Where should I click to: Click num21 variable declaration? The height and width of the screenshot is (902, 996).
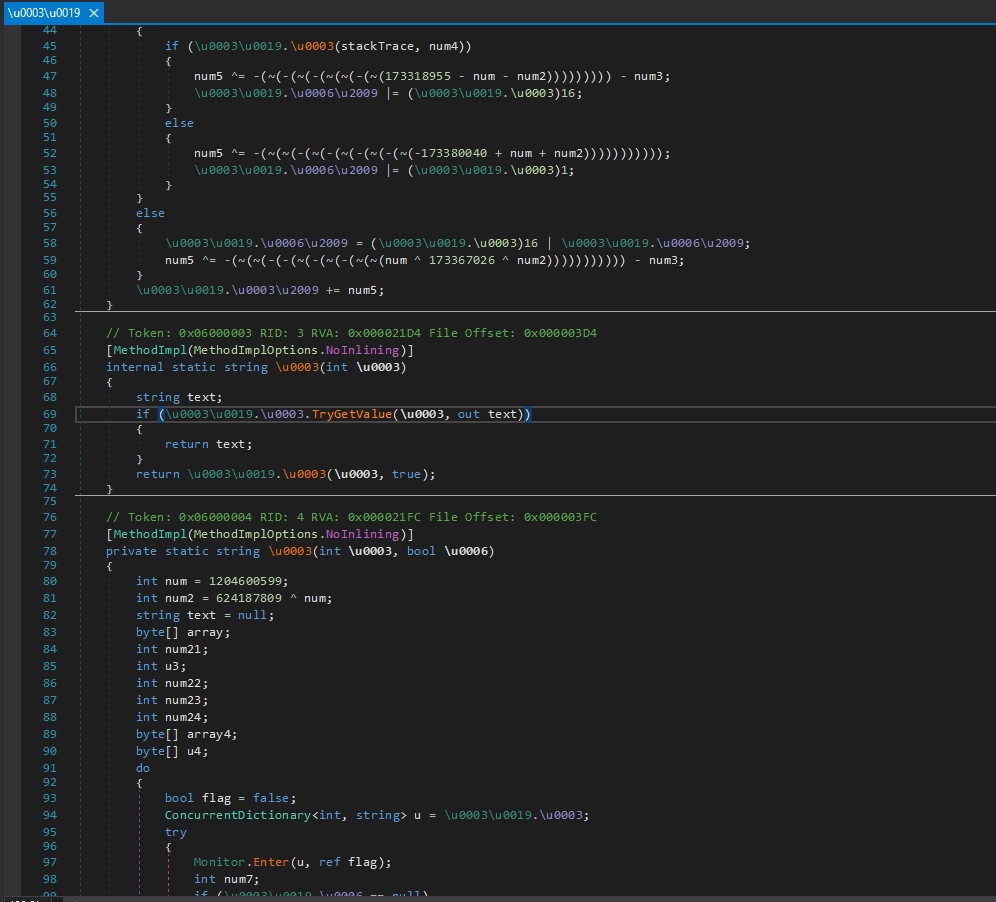pos(183,649)
